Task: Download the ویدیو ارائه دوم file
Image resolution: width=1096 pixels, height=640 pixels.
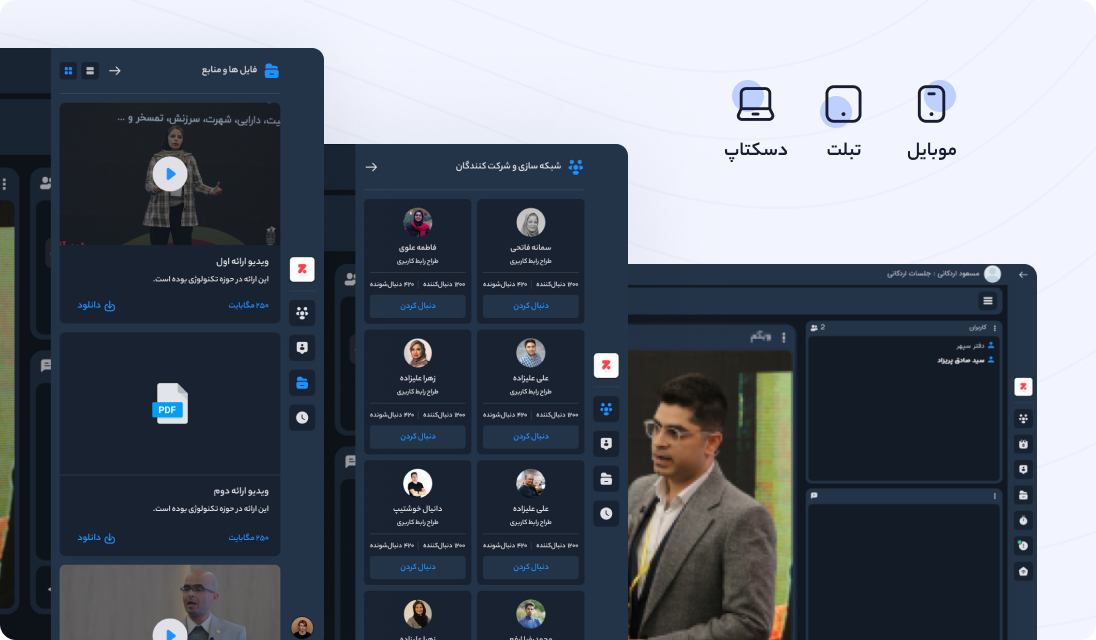Action: (96, 537)
